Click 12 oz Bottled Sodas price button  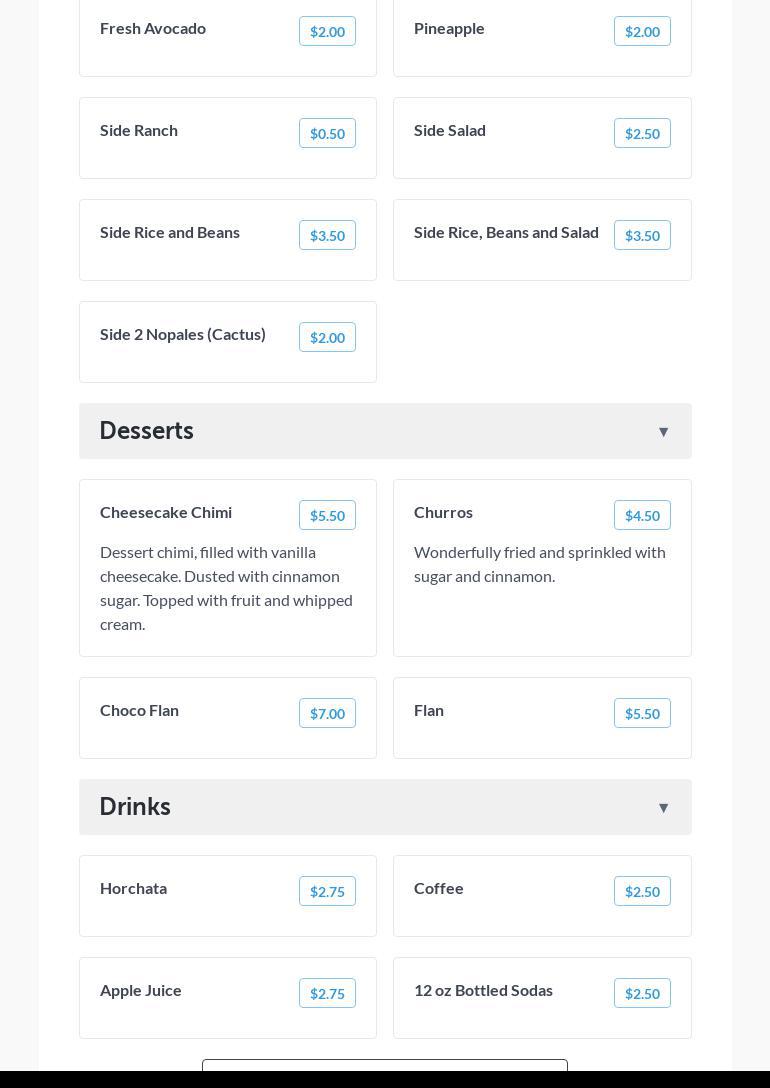[x=642, y=994]
